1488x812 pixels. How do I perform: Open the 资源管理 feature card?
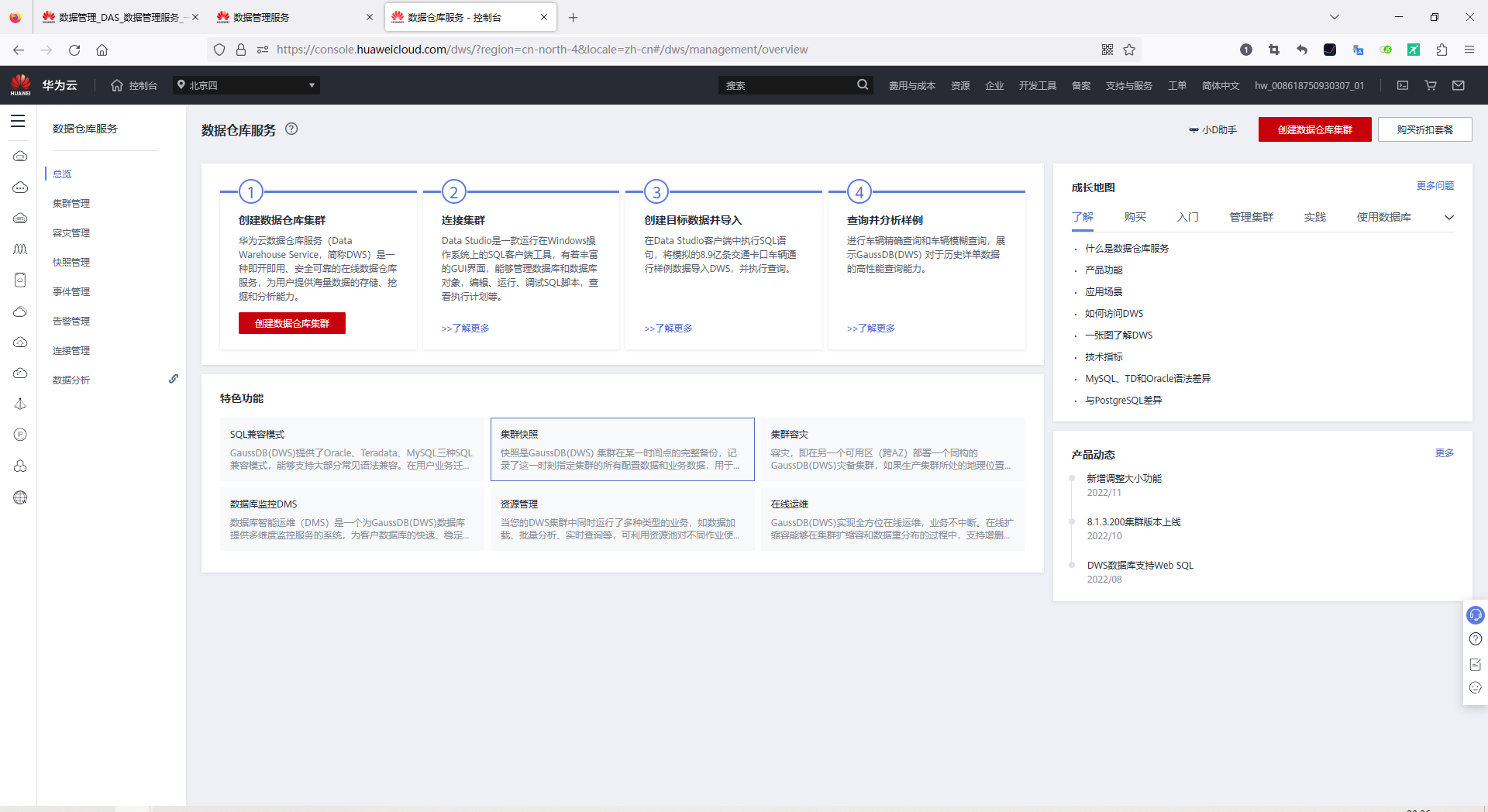(x=622, y=519)
